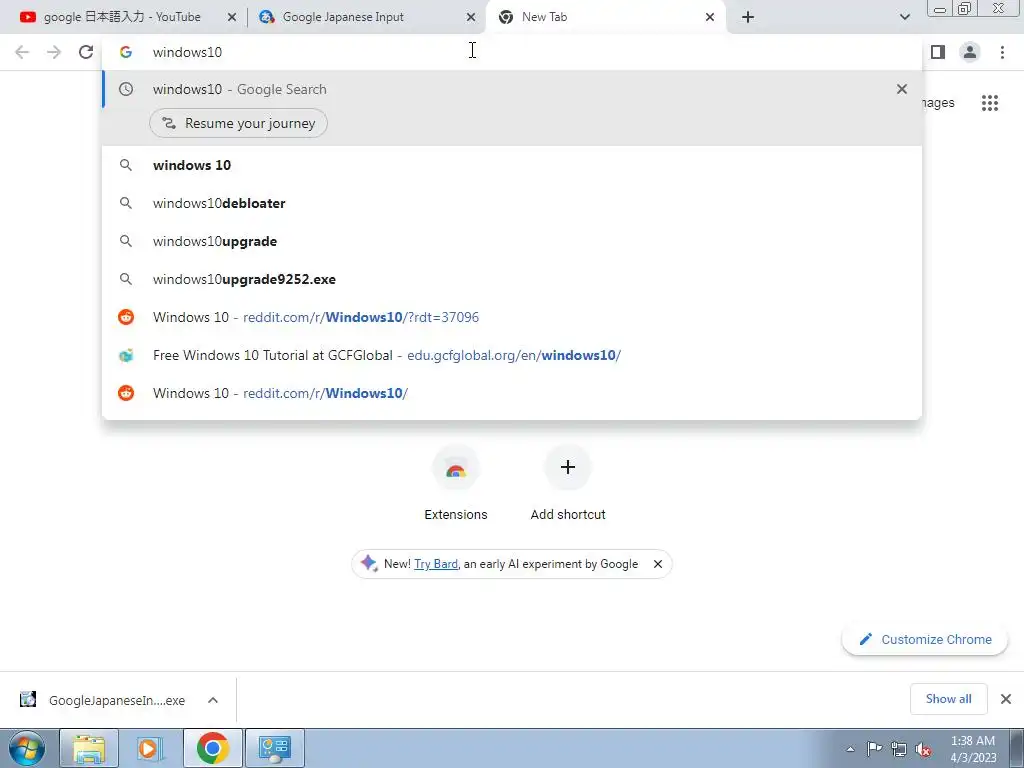The image size is (1024, 768).
Task: Open the Windows Start menu
Action: 27,748
